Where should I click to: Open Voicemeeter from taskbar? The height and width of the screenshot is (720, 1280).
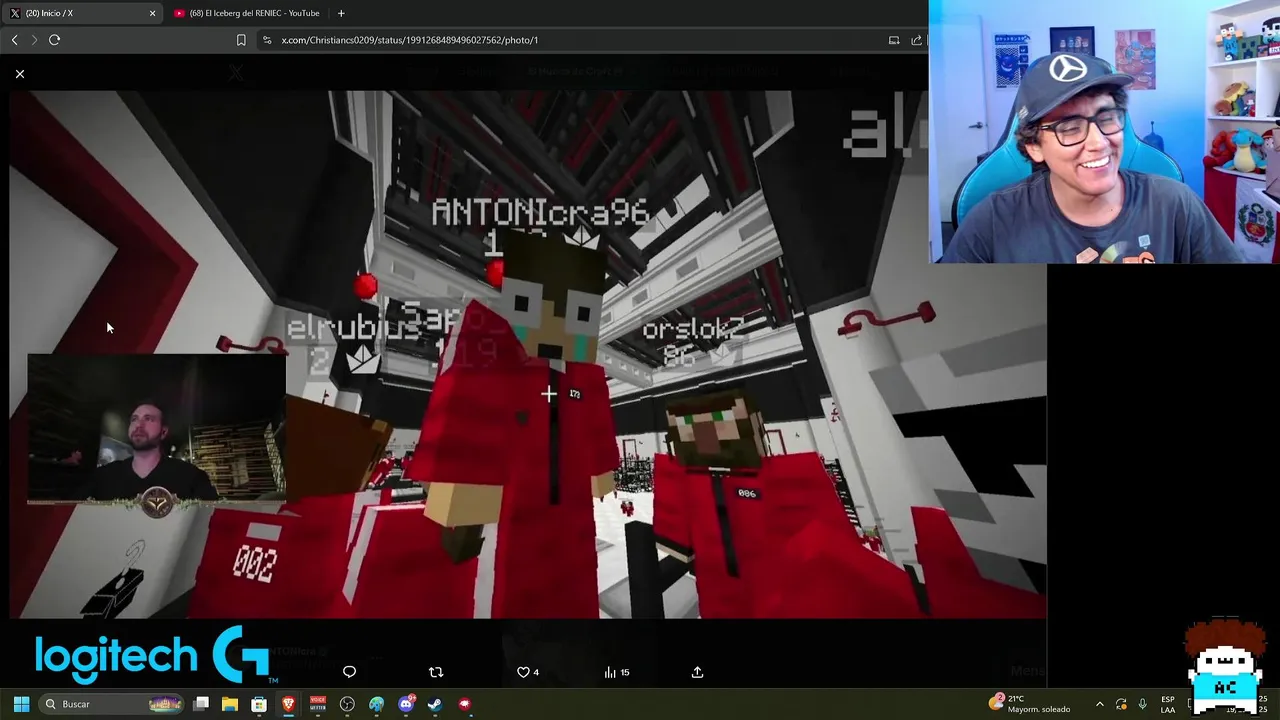coord(318,704)
